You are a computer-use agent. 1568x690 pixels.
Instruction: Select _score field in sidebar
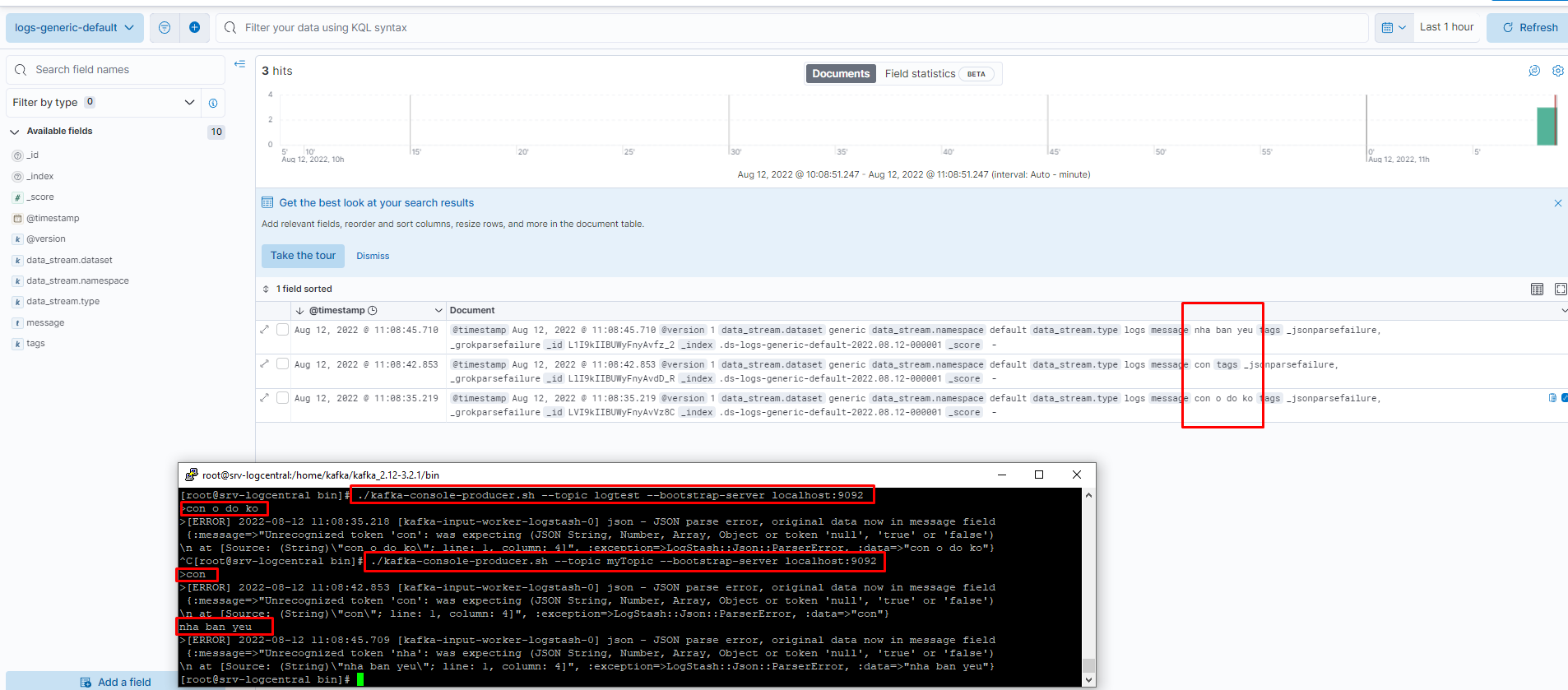click(x=39, y=197)
